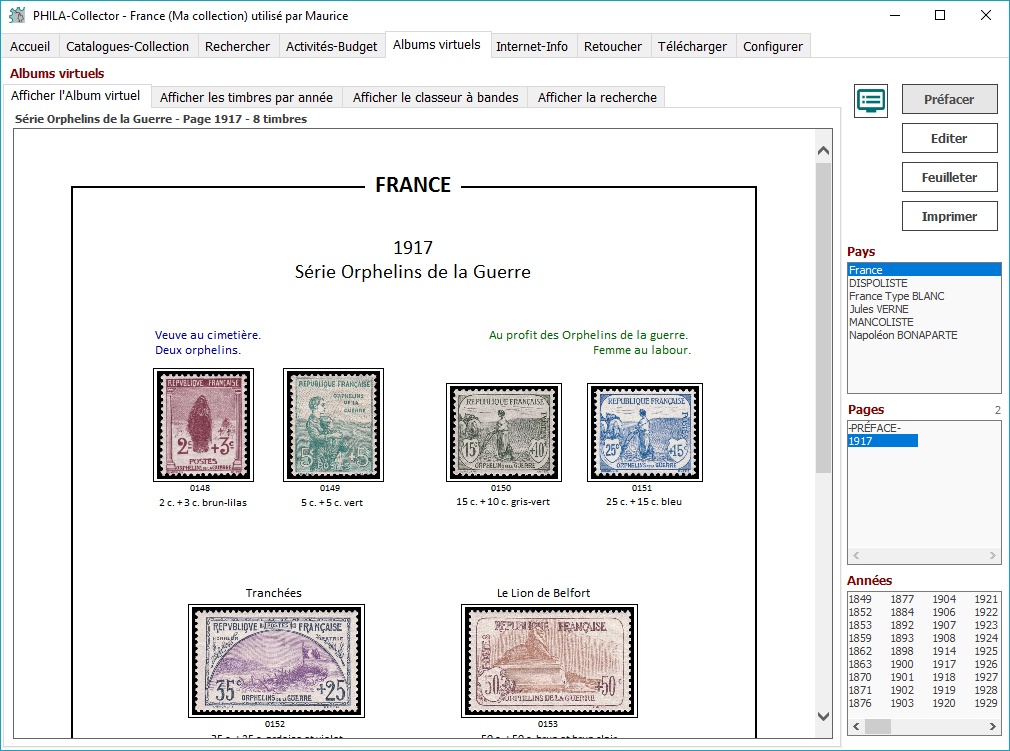The width and height of the screenshot is (1010, 751).
Task: Minimize the PHILA-Collector window
Action: [895, 15]
